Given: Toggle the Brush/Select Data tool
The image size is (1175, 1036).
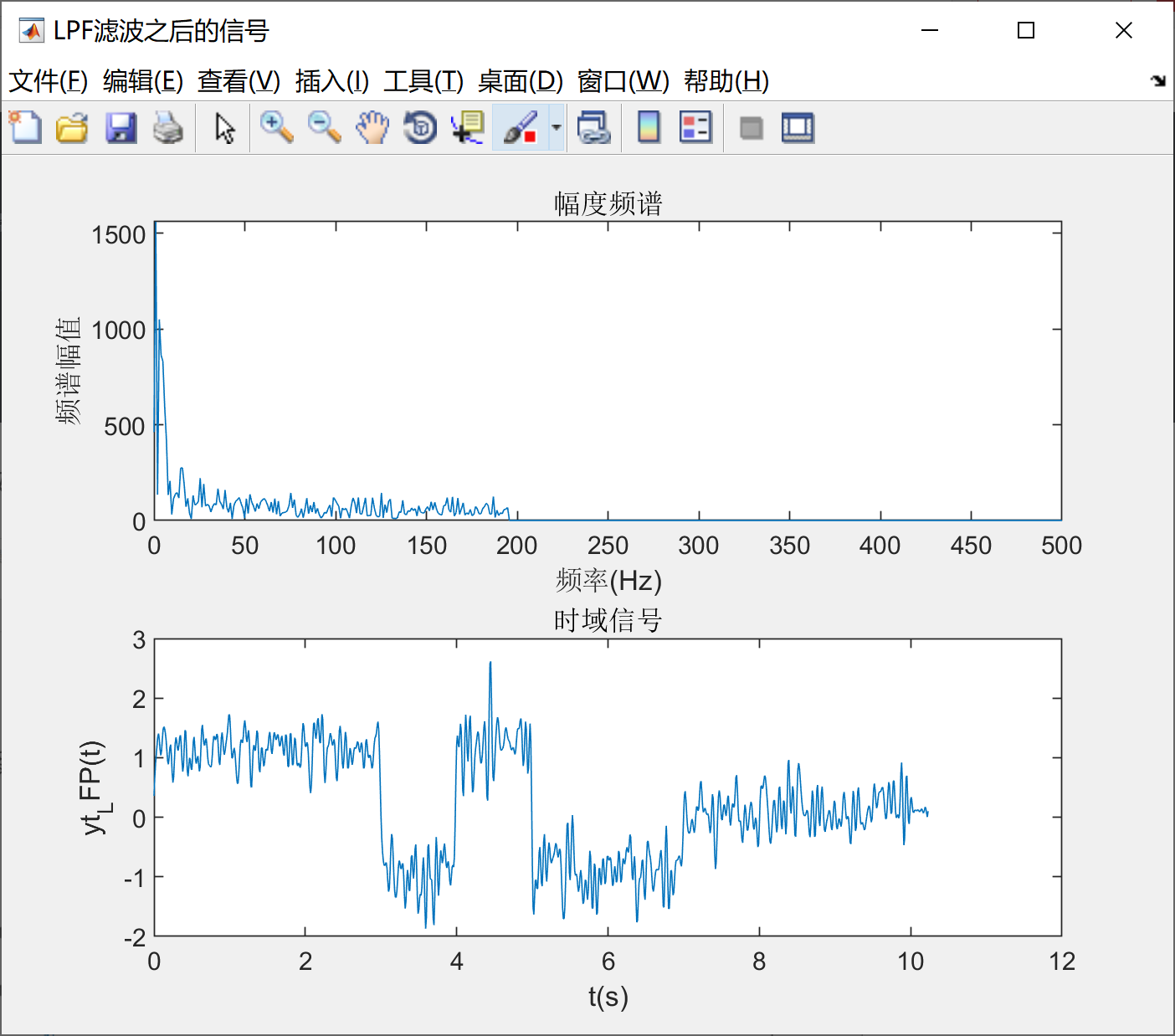Looking at the screenshot, I should 520,128.
